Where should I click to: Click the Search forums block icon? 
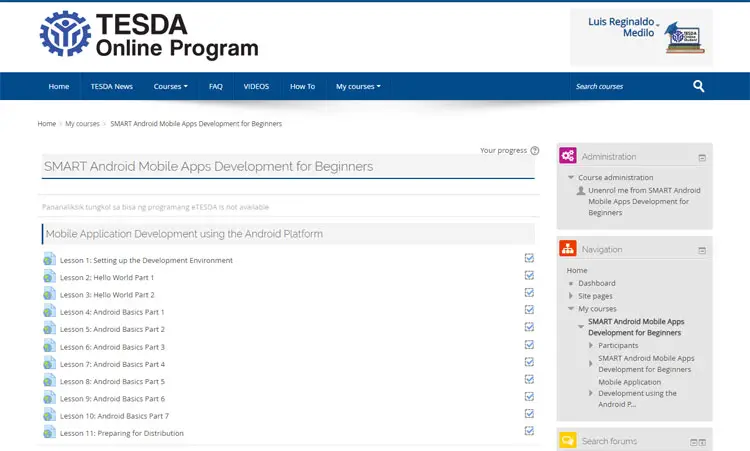(568, 440)
